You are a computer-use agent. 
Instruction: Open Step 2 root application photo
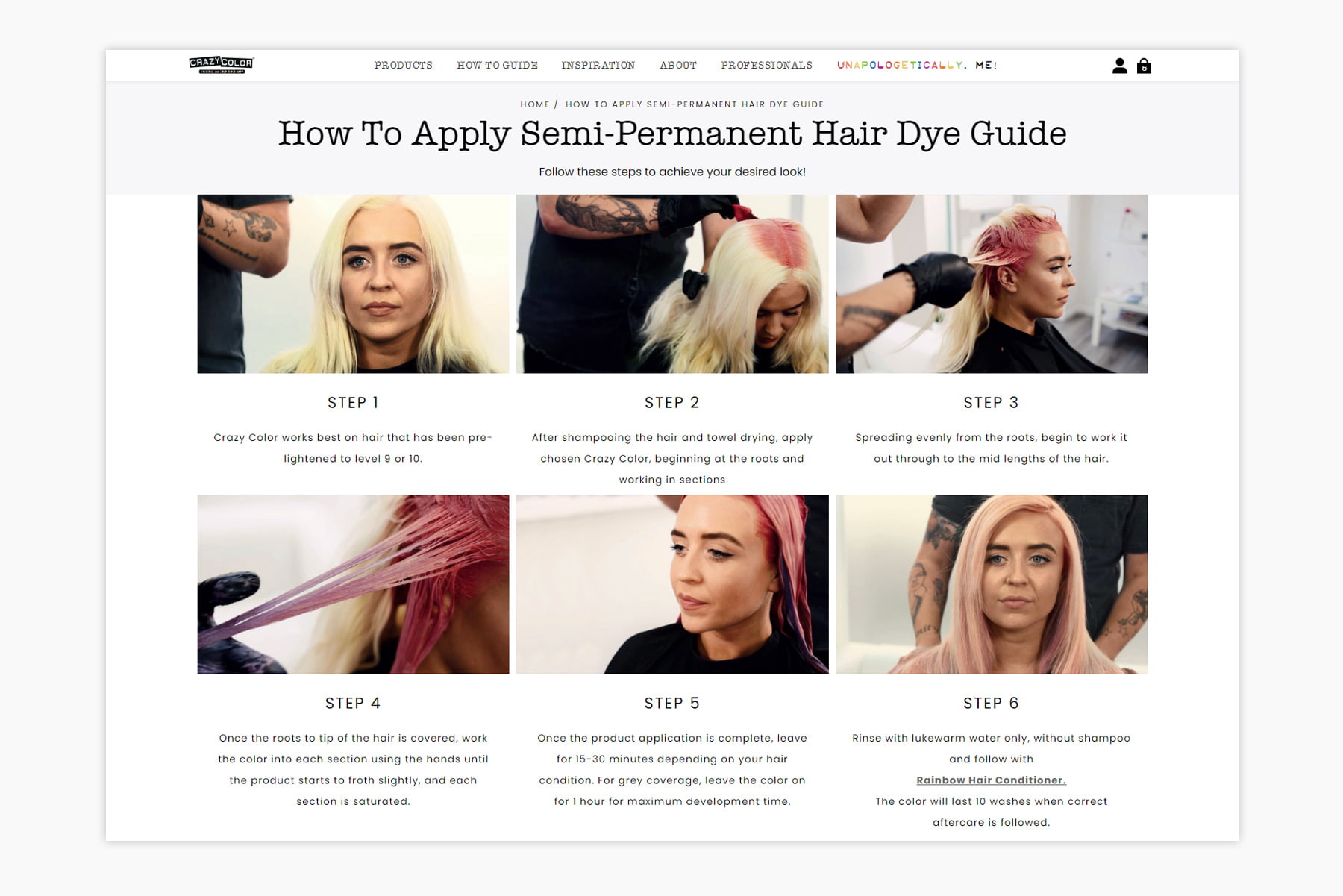pos(672,284)
